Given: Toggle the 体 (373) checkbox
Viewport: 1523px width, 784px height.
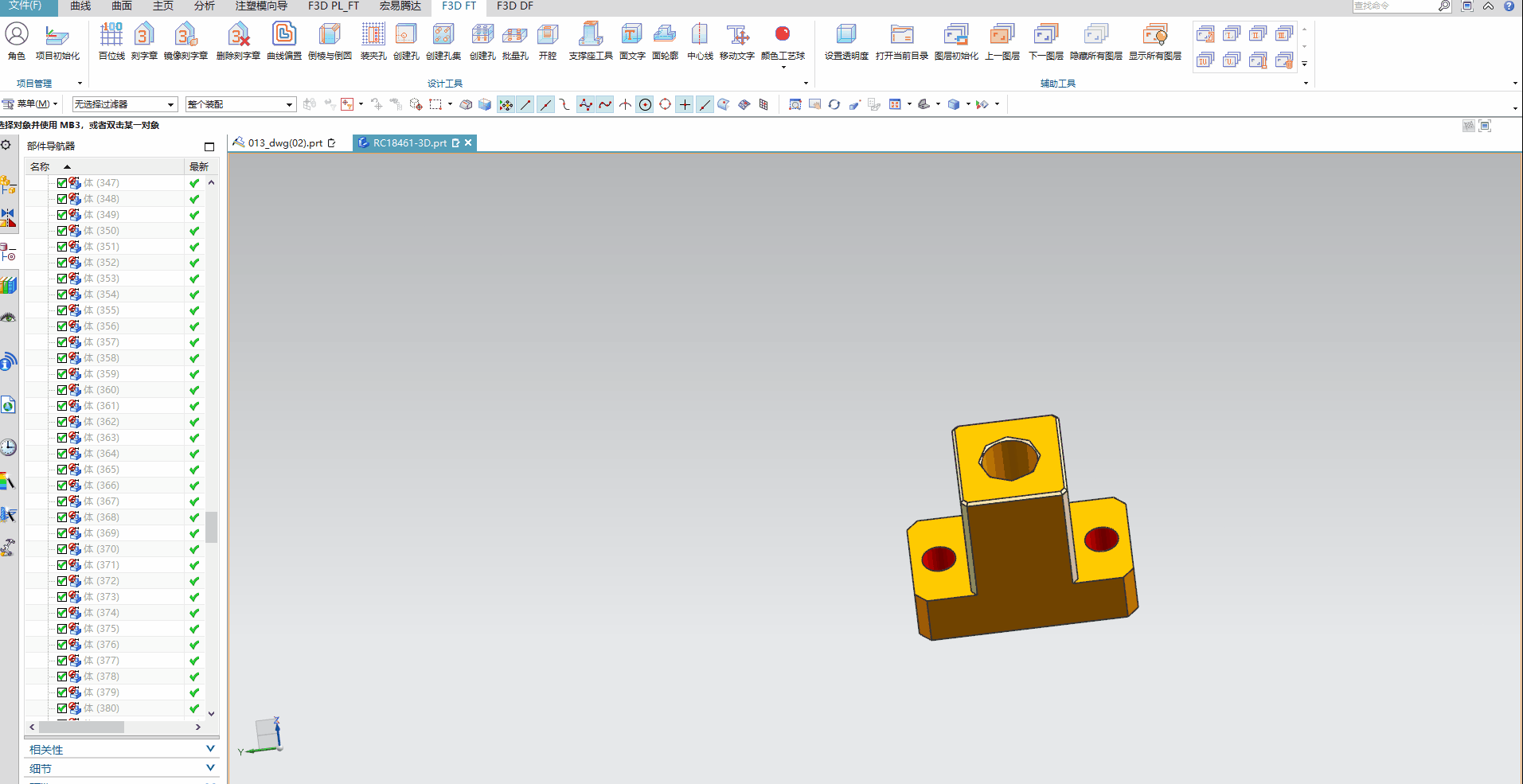Looking at the screenshot, I should coord(62,597).
